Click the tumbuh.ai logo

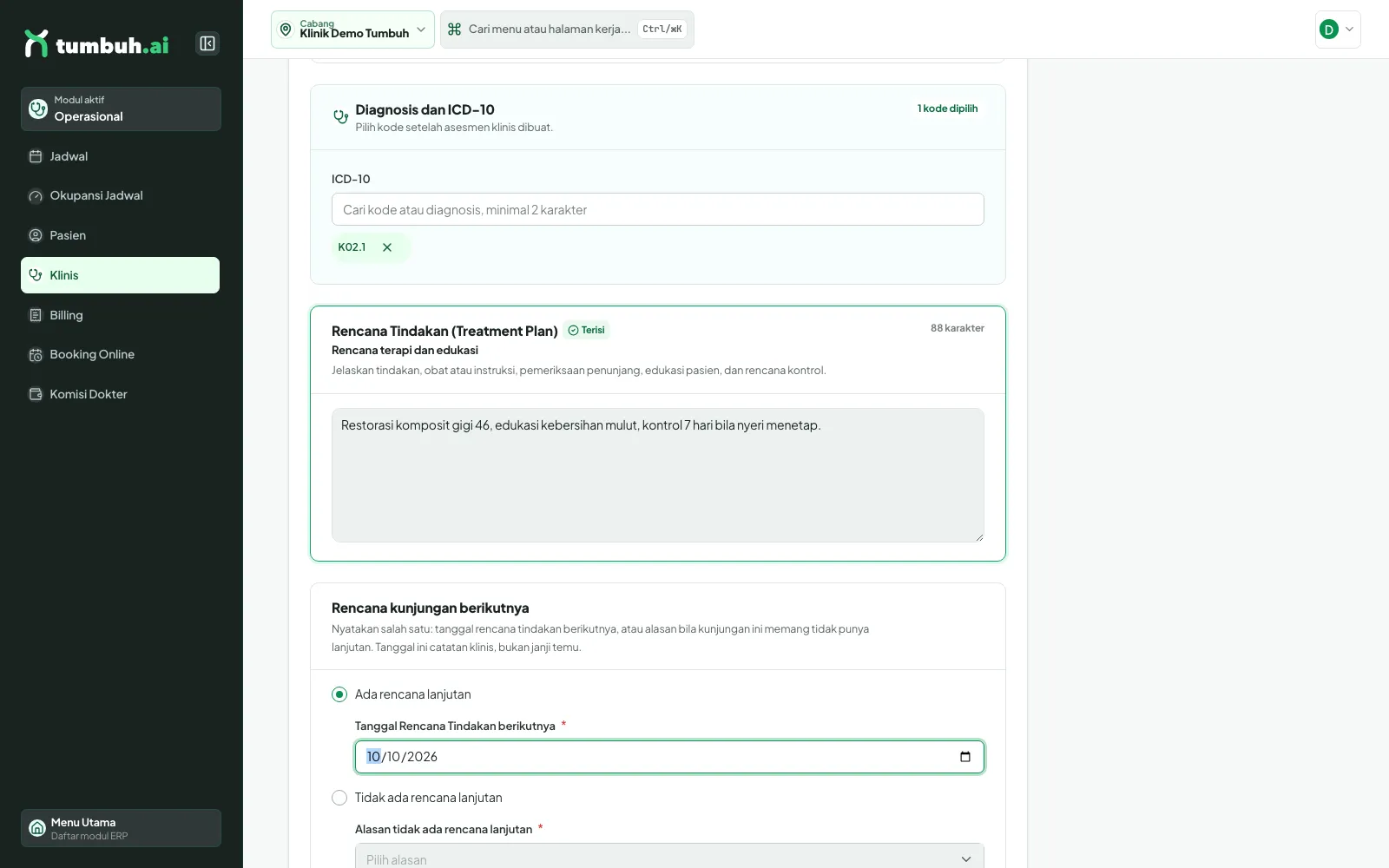point(96,43)
